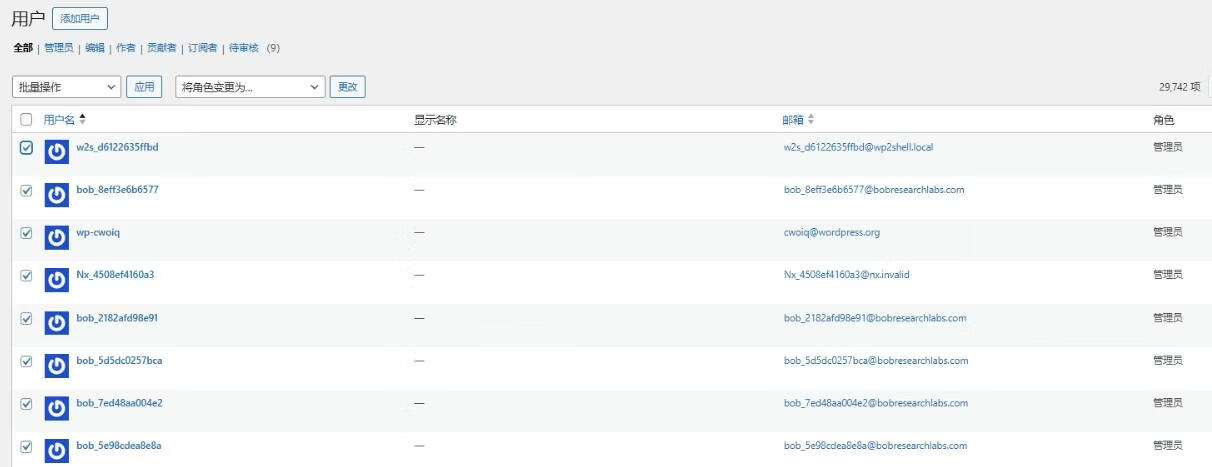Click the 更改 change role button

(348, 87)
